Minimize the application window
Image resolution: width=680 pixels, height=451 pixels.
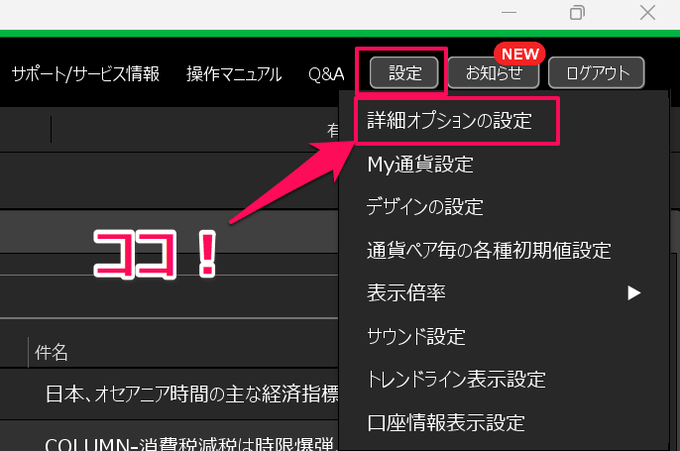[x=509, y=13]
